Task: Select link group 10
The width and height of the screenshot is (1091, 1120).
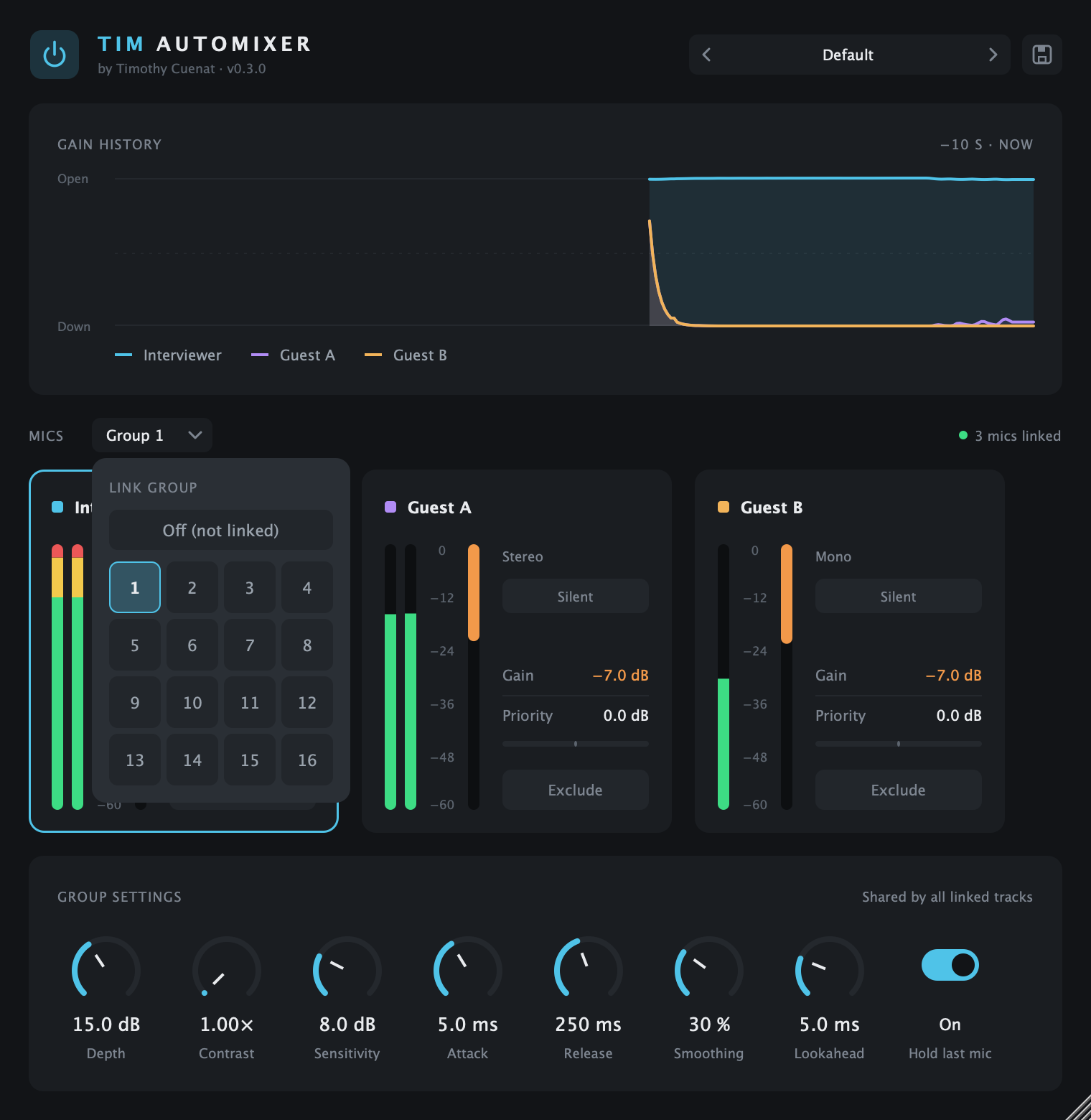Action: click(x=192, y=702)
